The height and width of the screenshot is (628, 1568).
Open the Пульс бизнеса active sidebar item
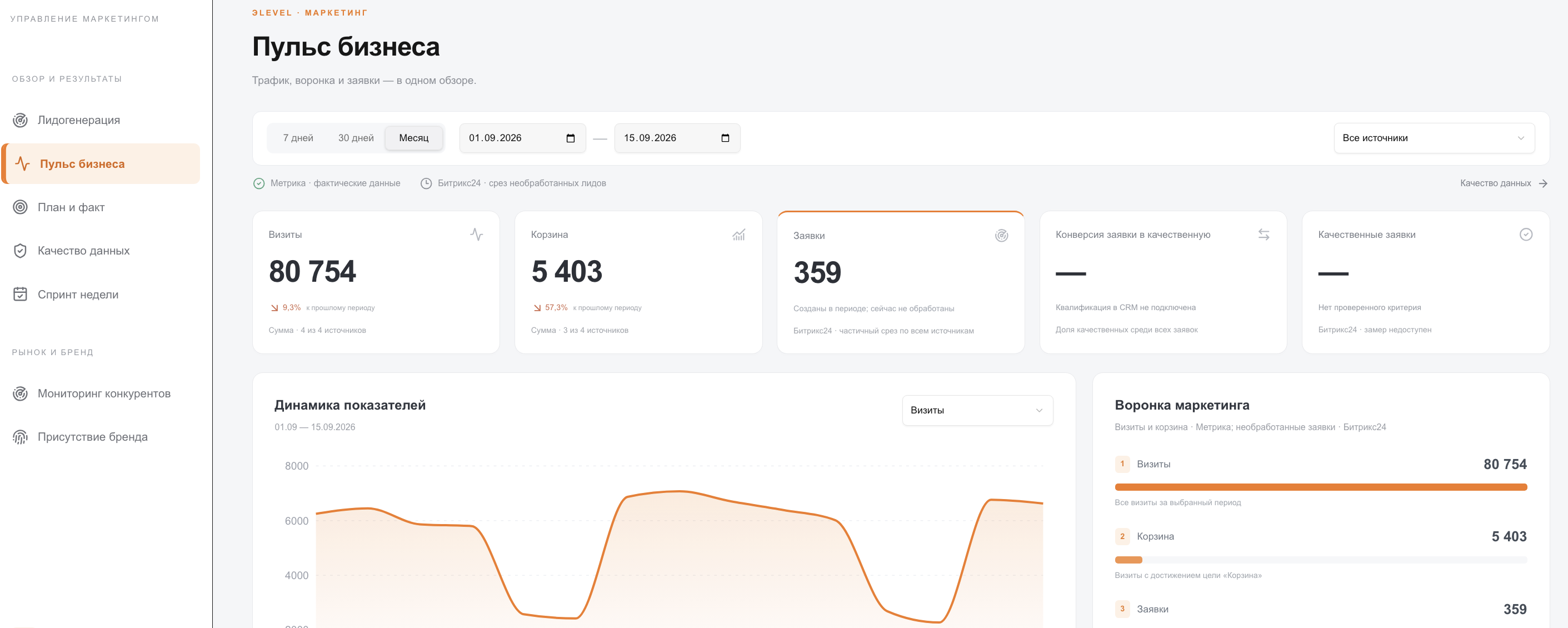pos(101,164)
